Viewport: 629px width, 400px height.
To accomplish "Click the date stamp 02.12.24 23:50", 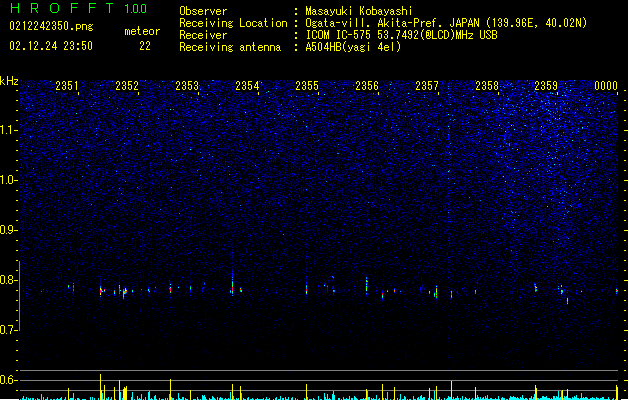I will point(51,46).
